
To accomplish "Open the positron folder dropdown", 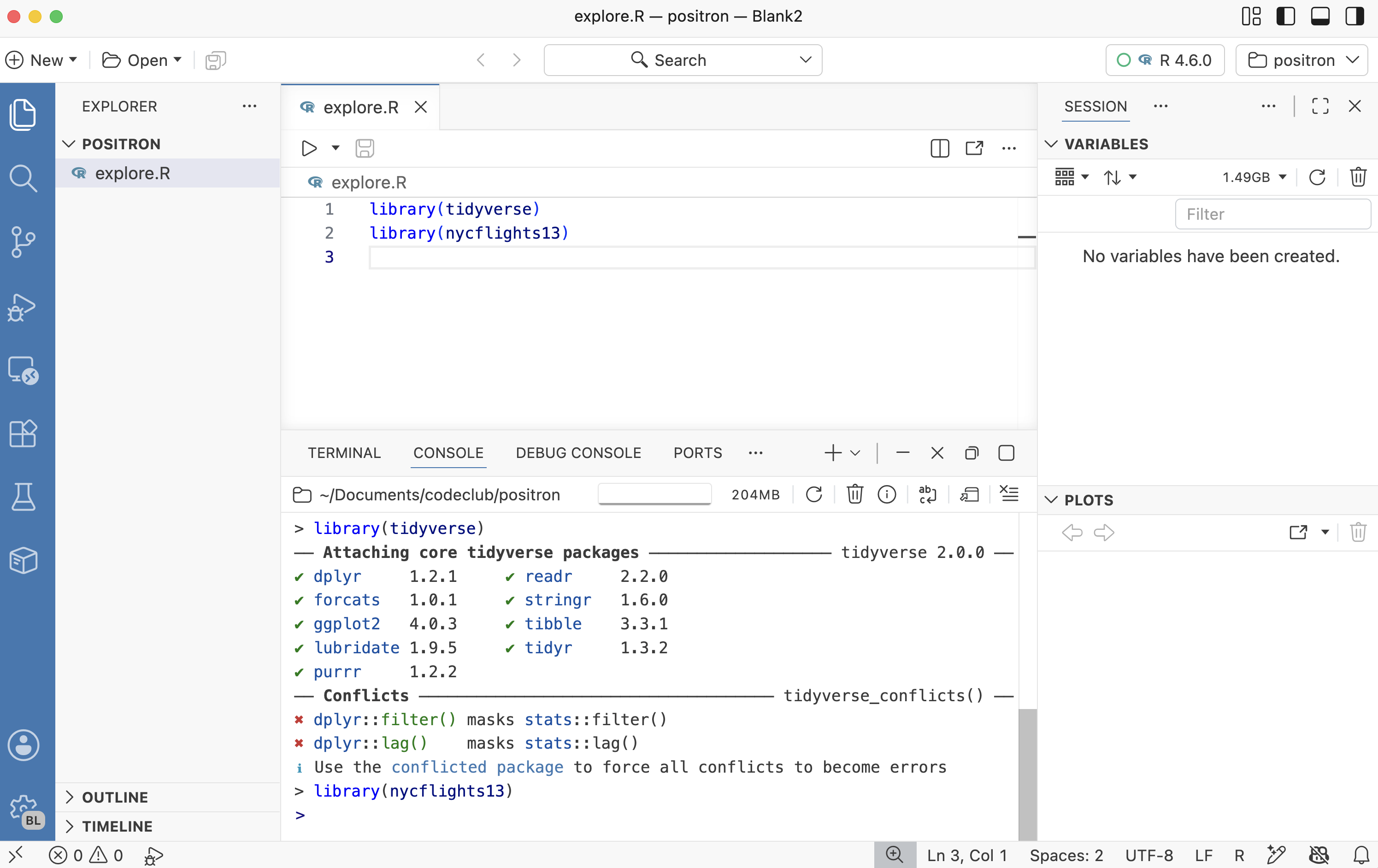I will (x=1301, y=60).
